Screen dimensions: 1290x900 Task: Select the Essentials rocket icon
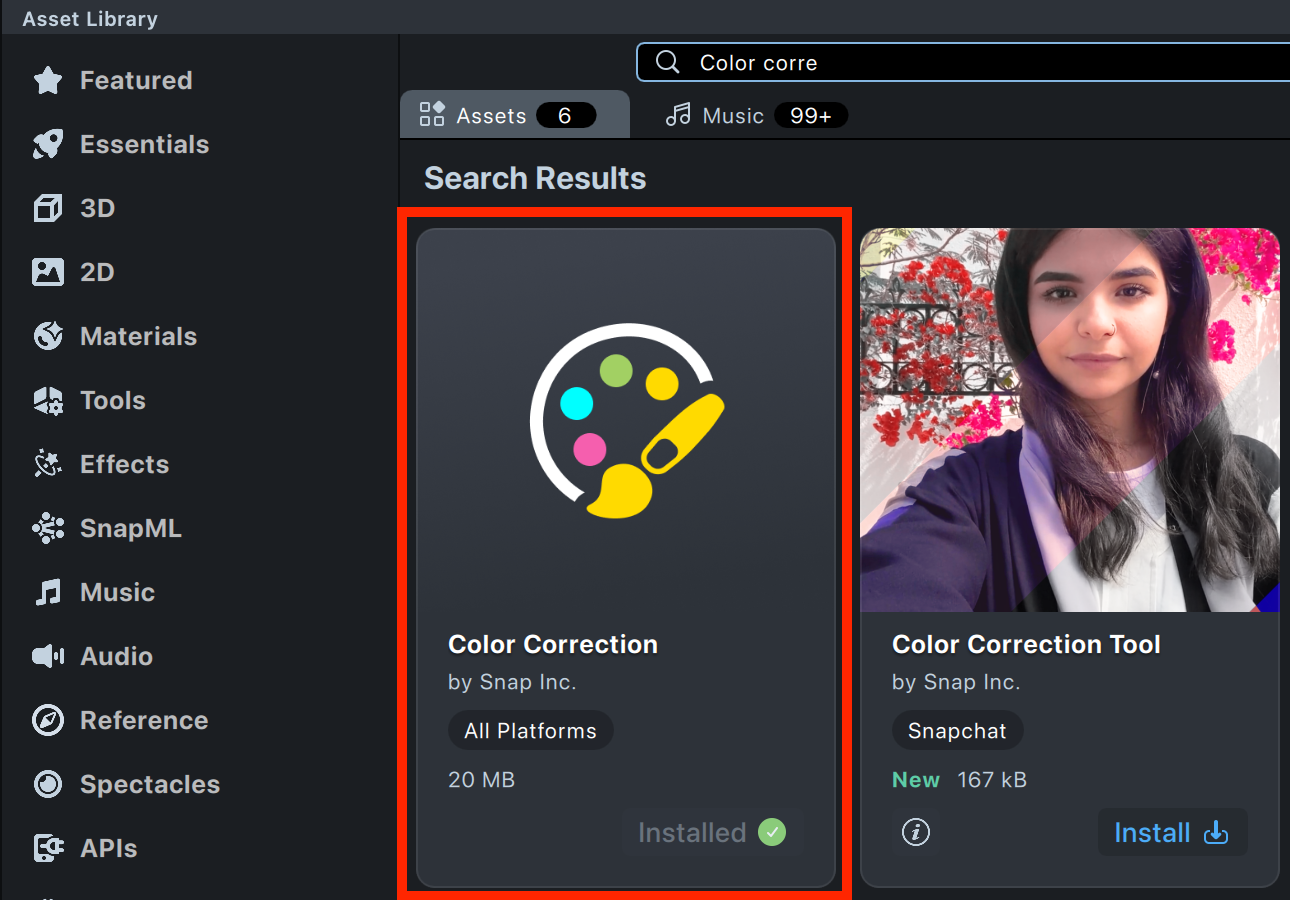coord(48,145)
